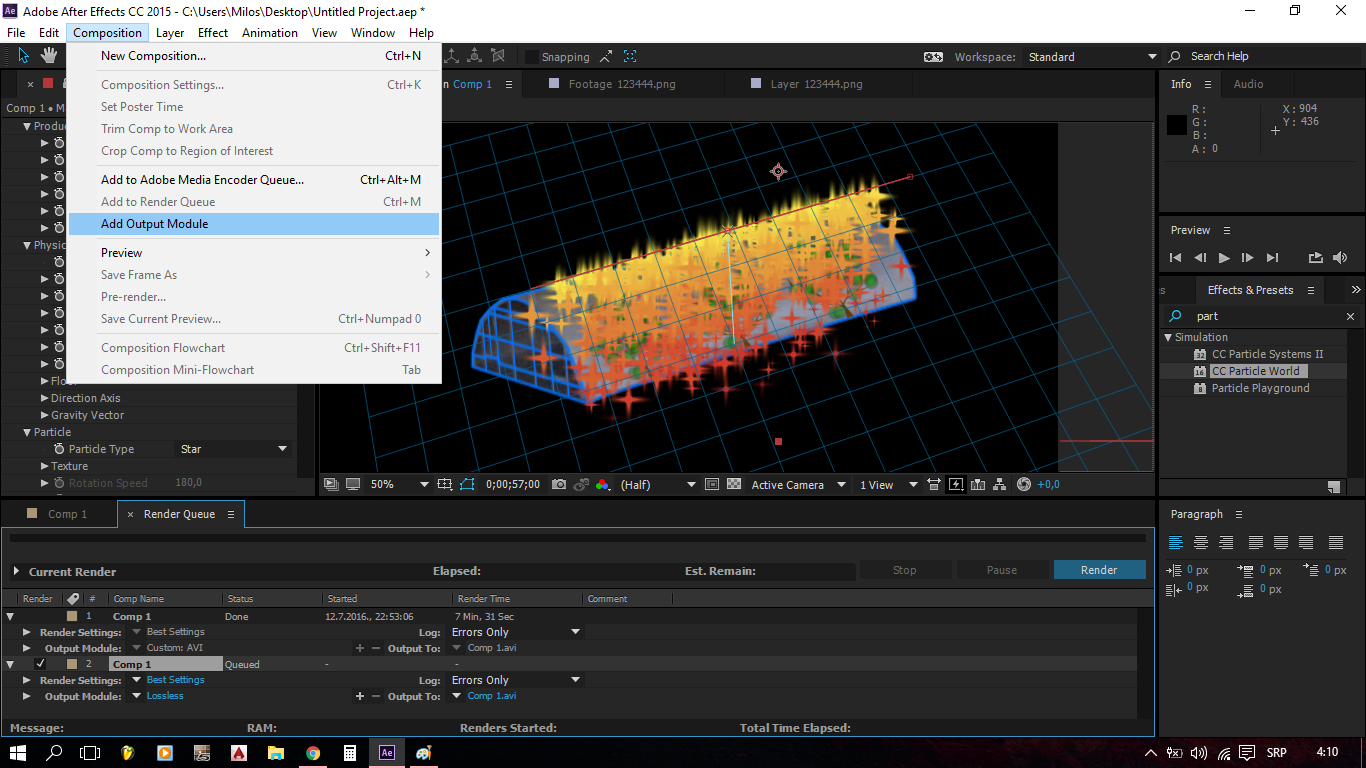This screenshot has width=1366, height=768.
Task: Step forward one frame in Preview
Action: 1248,258
